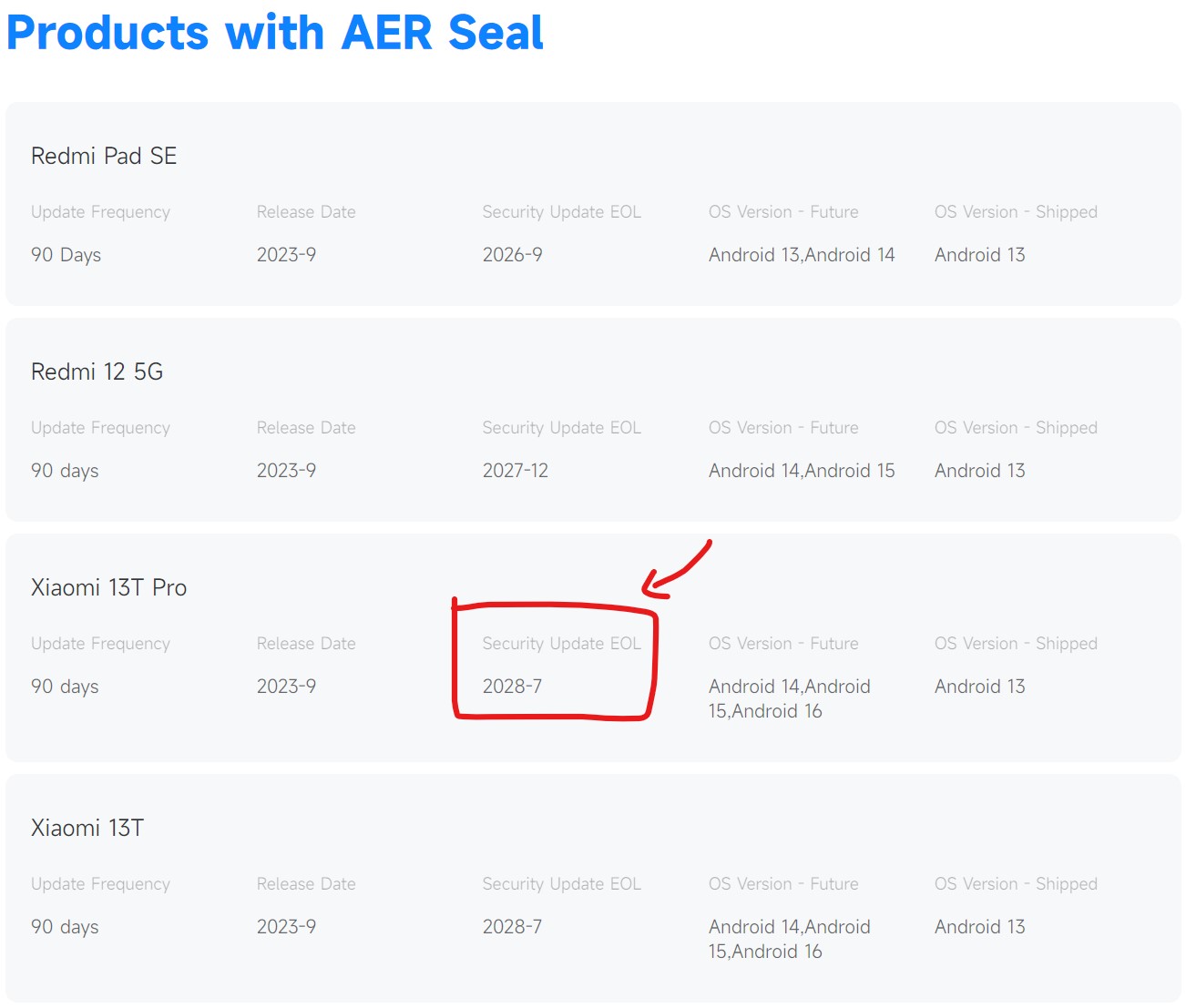The height and width of the screenshot is (1008, 1186).
Task: Click Xiaomi 13T shipped Android 13
Action: [x=979, y=927]
